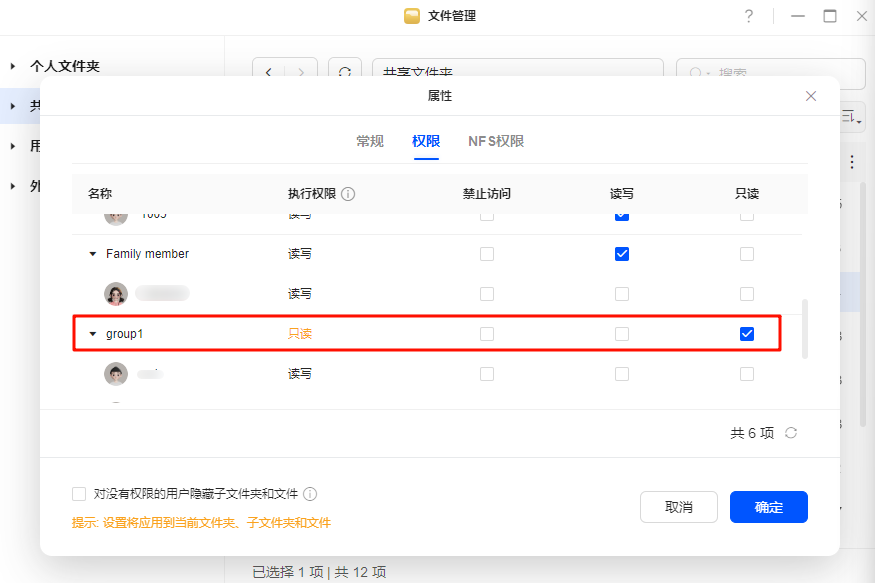Image resolution: width=875 pixels, height=583 pixels.
Task: Click the refresh icon in file toolbar
Action: point(344,73)
